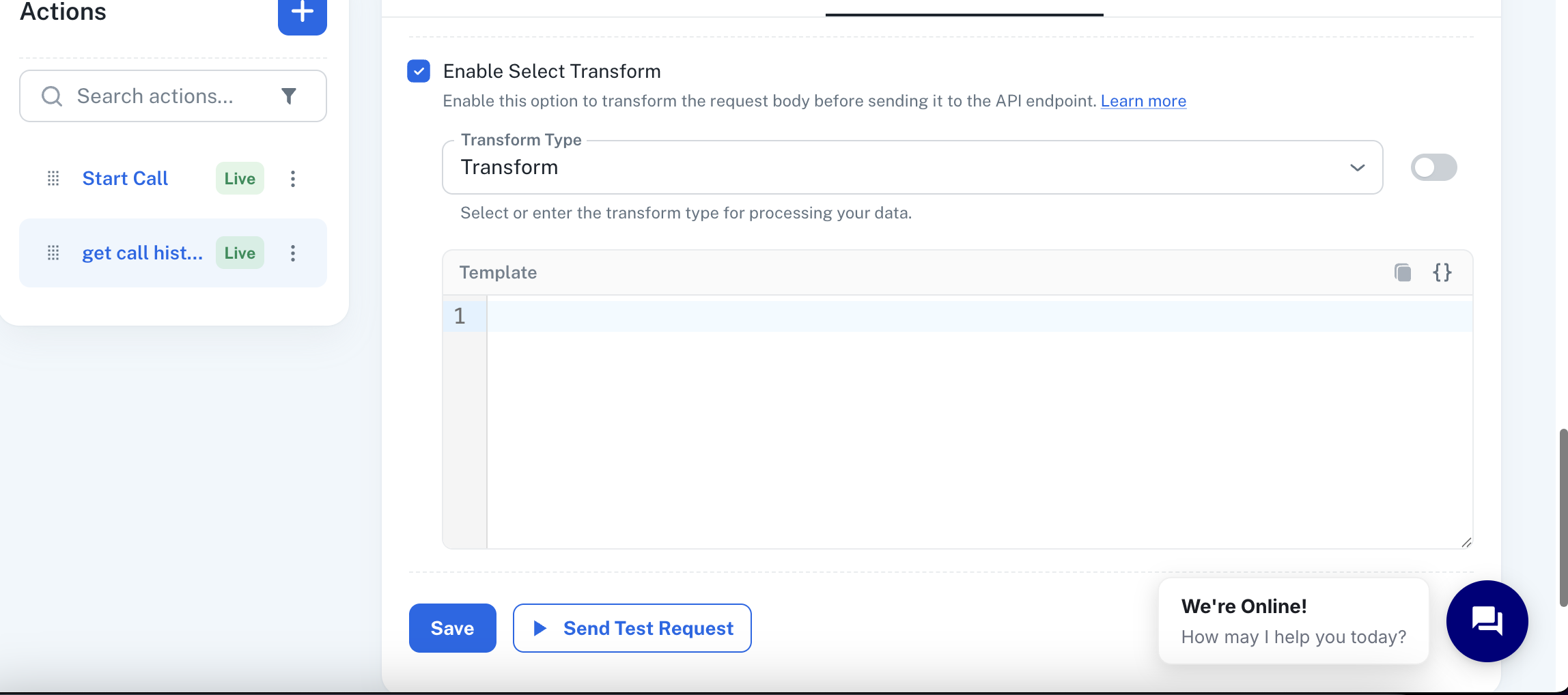Open the Learn more link
1568x695 pixels.
[1143, 101]
